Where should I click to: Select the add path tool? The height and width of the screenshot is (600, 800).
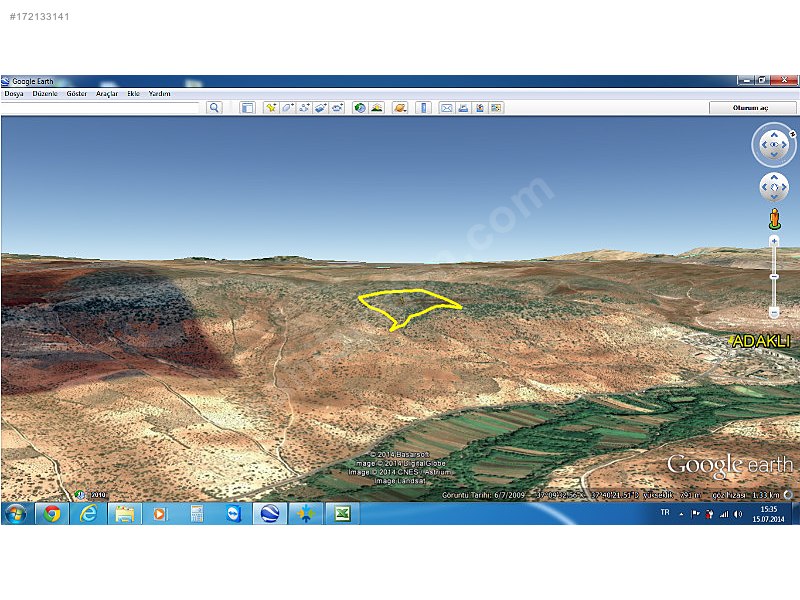click(304, 108)
